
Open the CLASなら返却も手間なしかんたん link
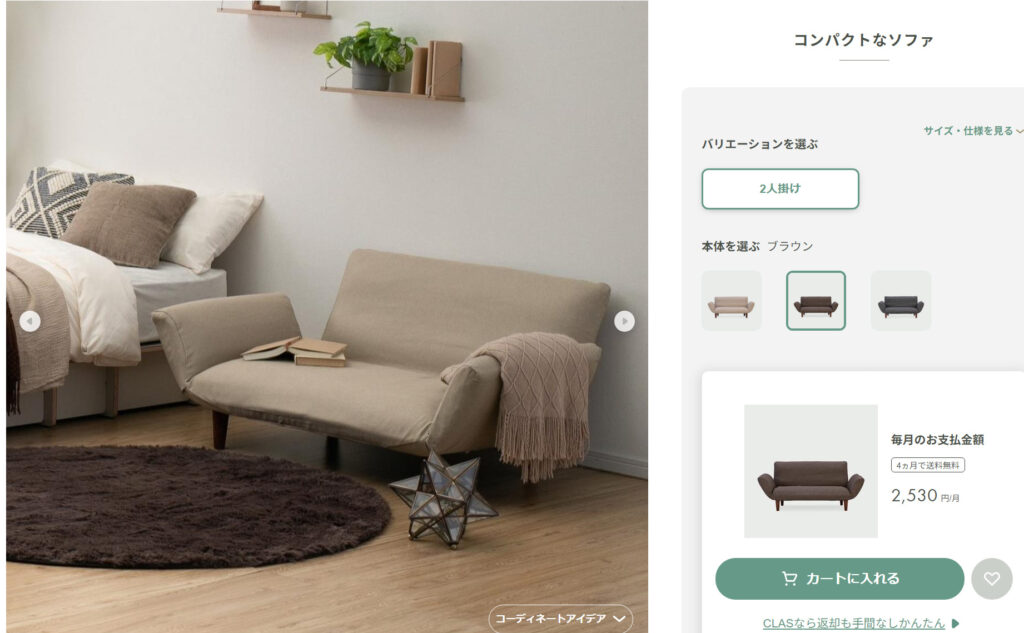854,623
